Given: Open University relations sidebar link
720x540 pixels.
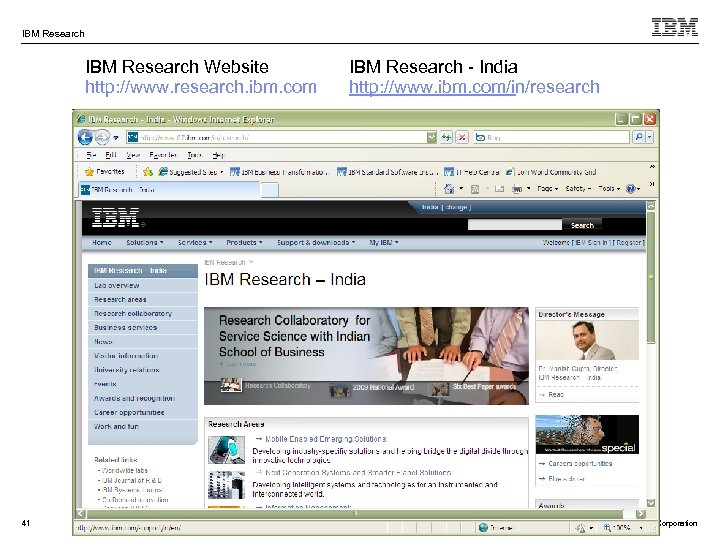Looking at the screenshot, I should click(127, 370).
